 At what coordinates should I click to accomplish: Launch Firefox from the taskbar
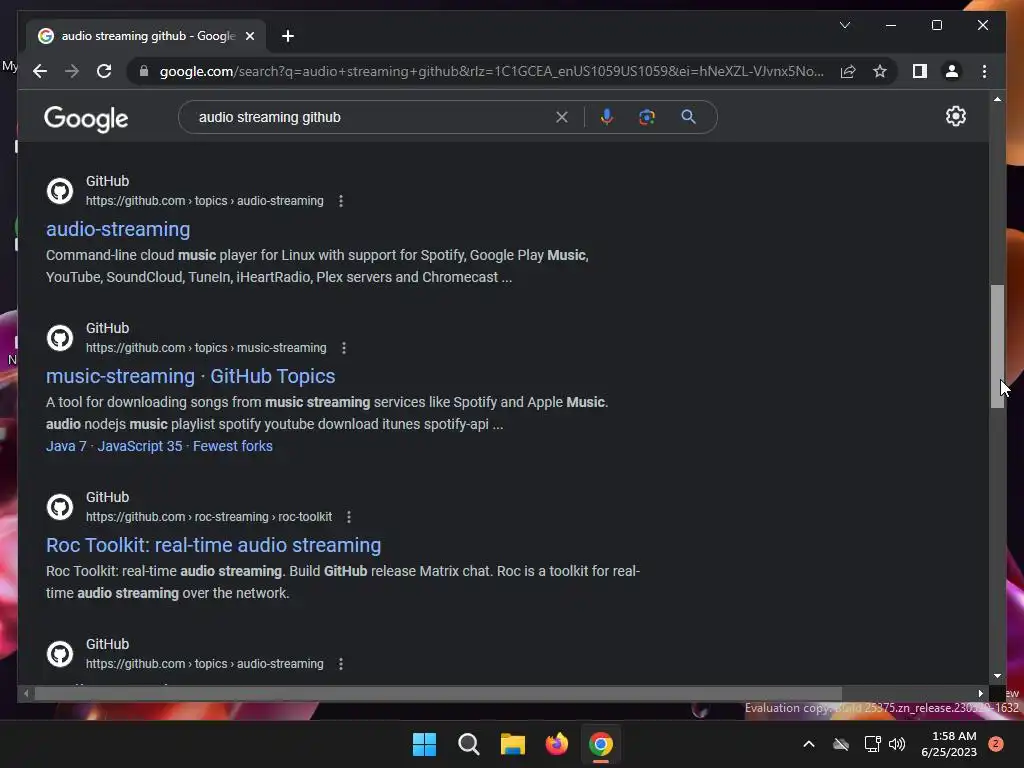[556, 744]
